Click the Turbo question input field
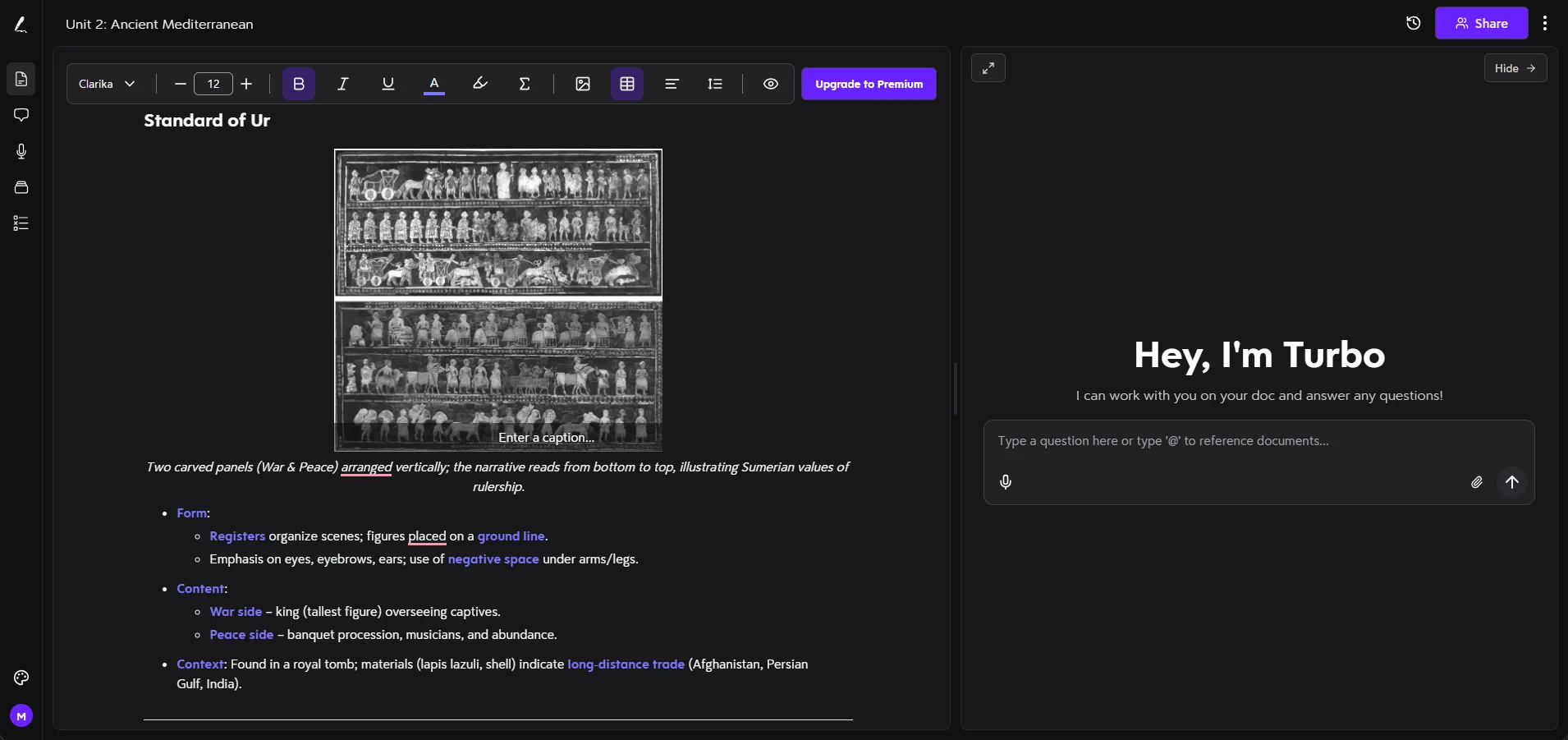The image size is (1568, 740). (1259, 441)
